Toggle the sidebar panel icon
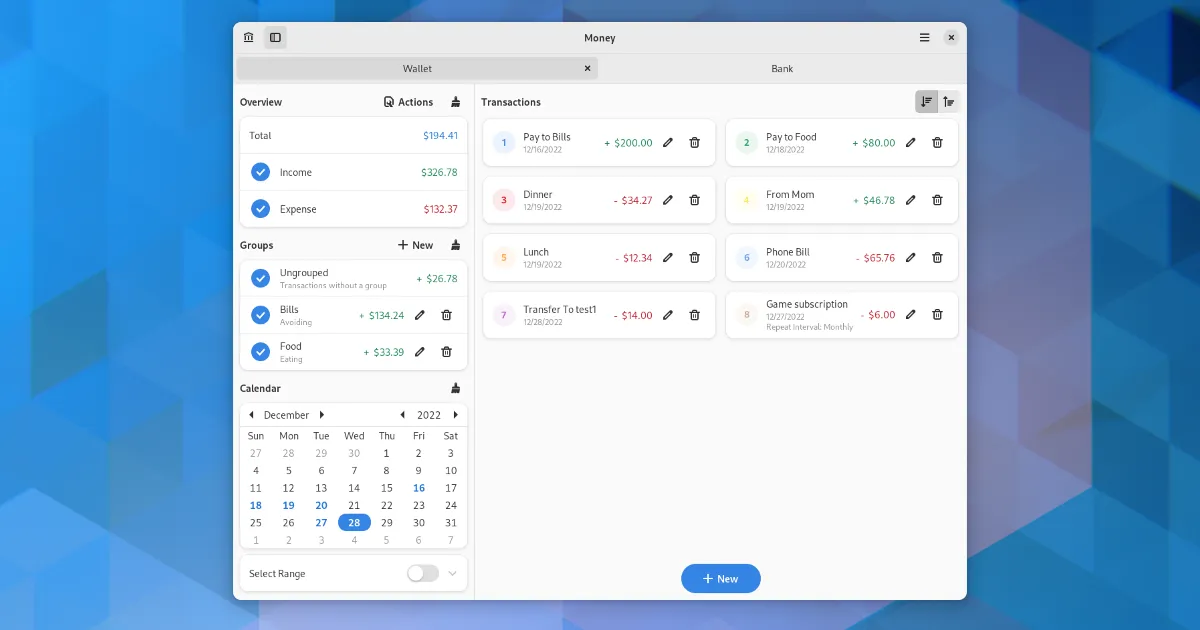This screenshot has width=1200, height=630. tap(275, 38)
